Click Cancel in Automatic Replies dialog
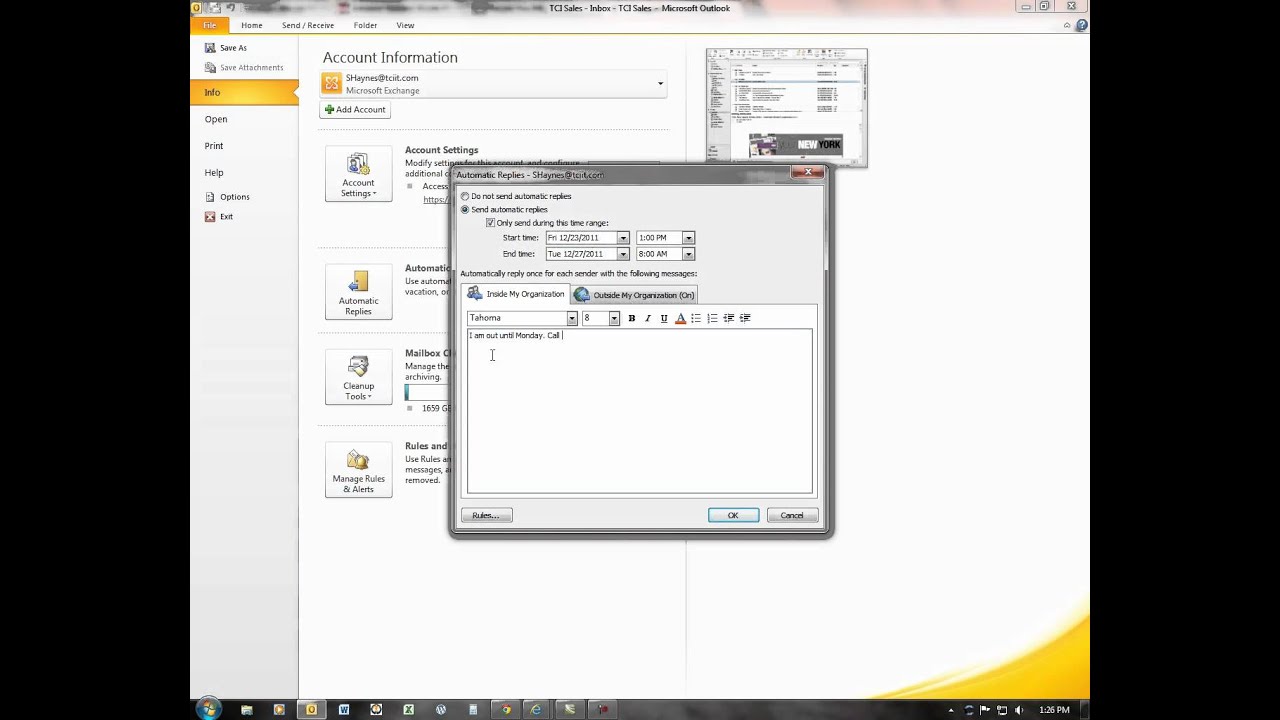Screen dimensions: 1280x720 coord(792,515)
